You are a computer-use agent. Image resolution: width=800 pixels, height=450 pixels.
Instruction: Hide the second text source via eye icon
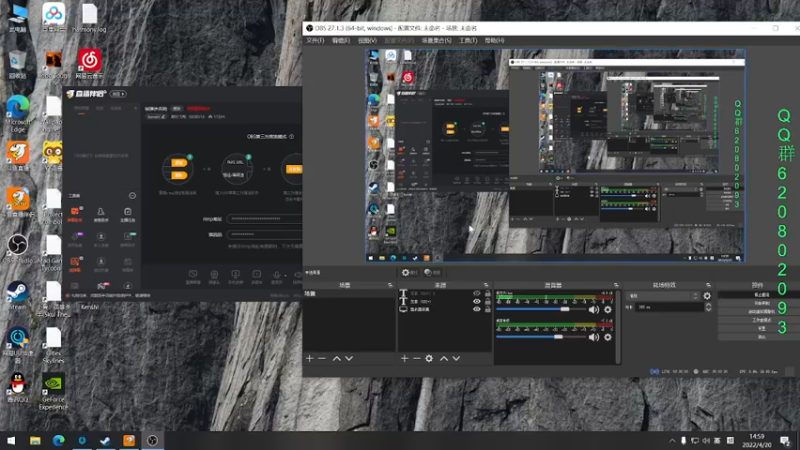click(477, 302)
